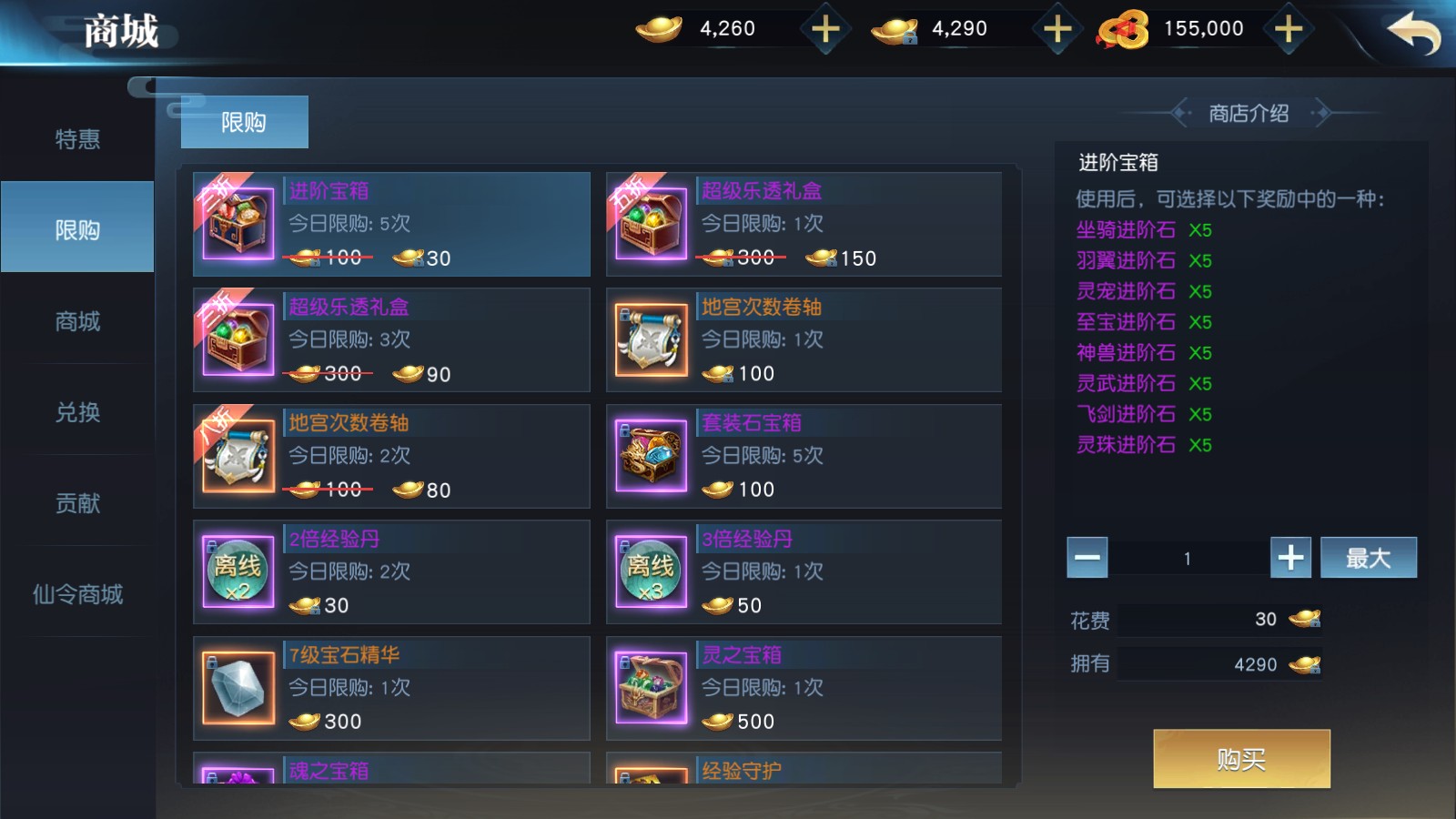1456x819 pixels.
Task: Add bound ingots with second plus icon
Action: pyautogui.click(x=1057, y=29)
